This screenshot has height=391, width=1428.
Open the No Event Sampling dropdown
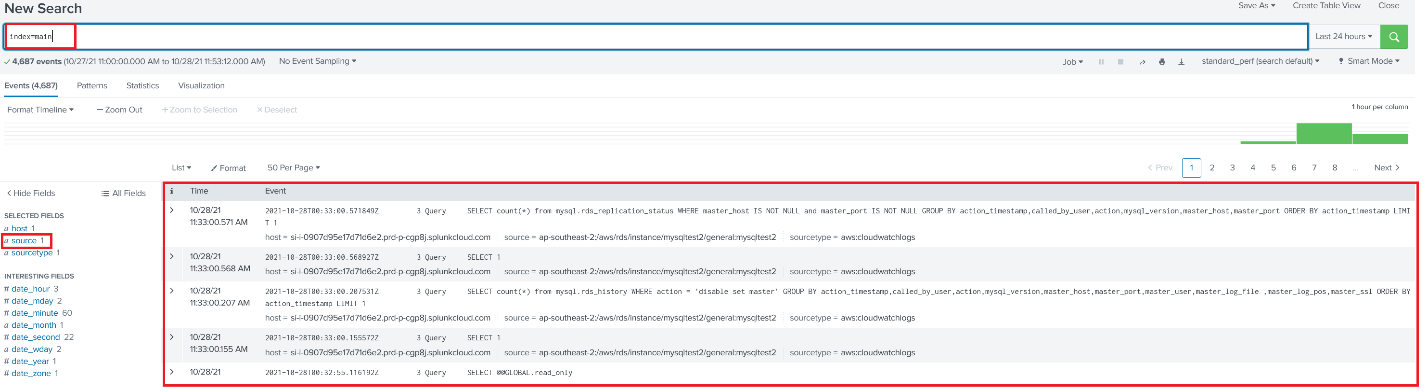[x=317, y=61]
